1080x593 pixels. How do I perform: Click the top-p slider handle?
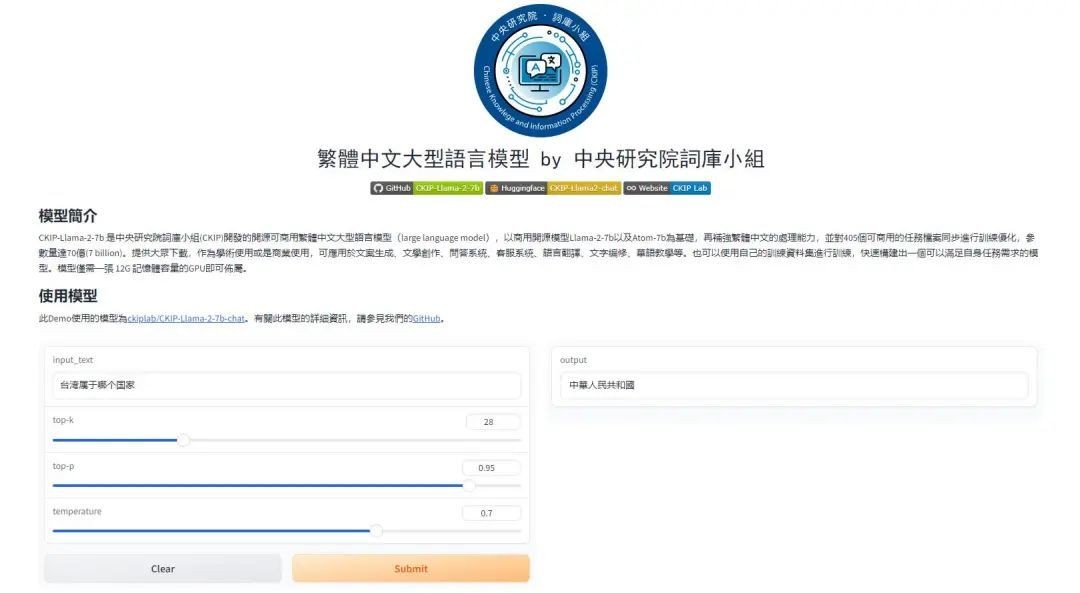point(469,486)
